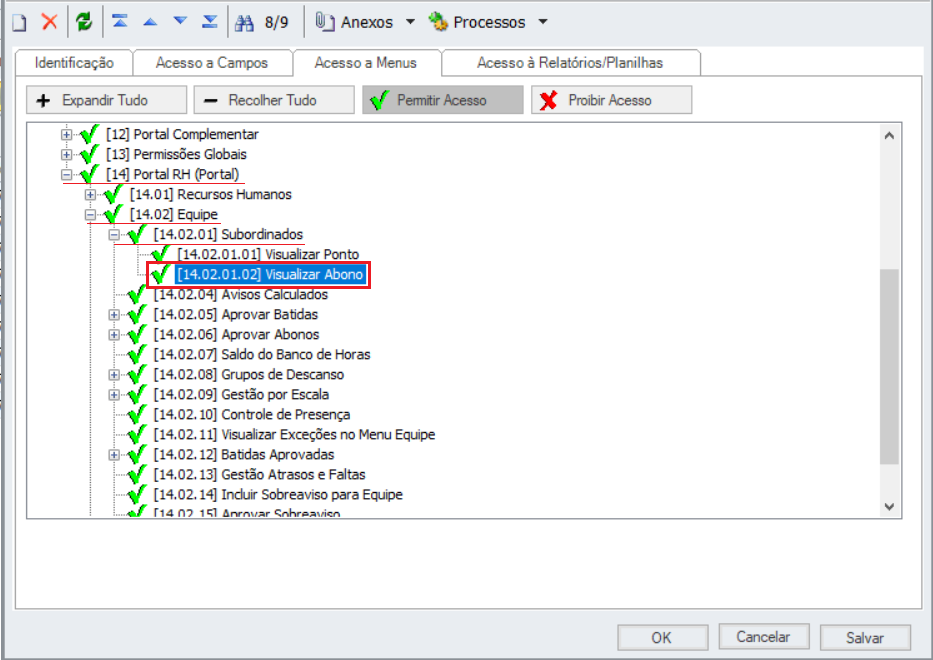Image resolution: width=933 pixels, height=660 pixels.
Task: Click the red X delete icon
Action: pos(49,22)
